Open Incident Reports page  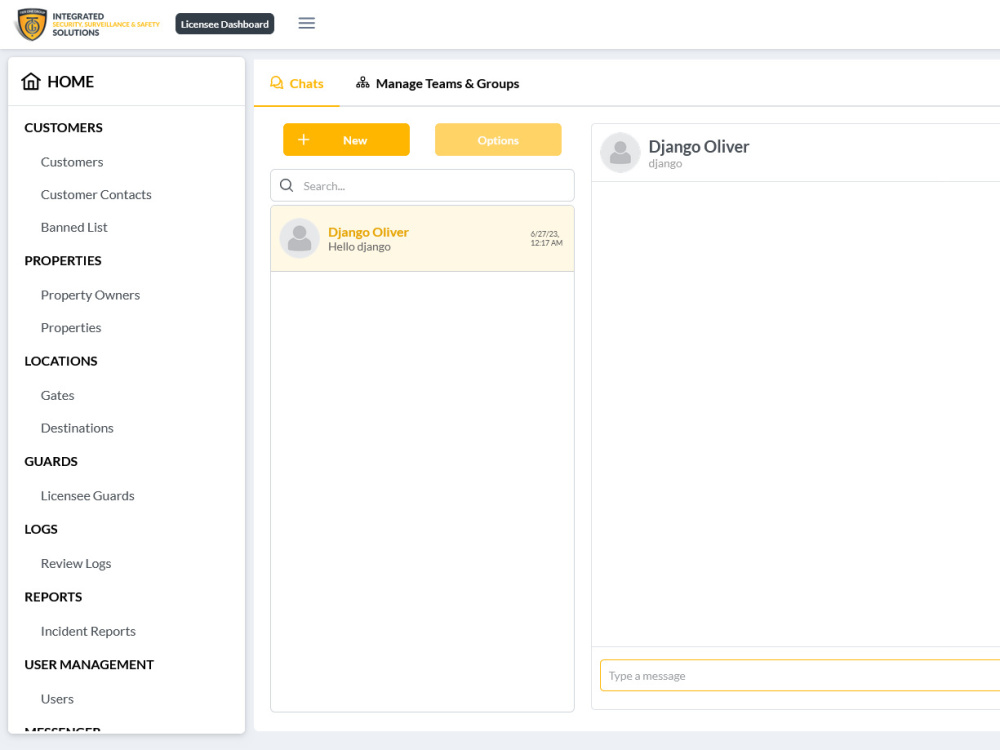88,631
